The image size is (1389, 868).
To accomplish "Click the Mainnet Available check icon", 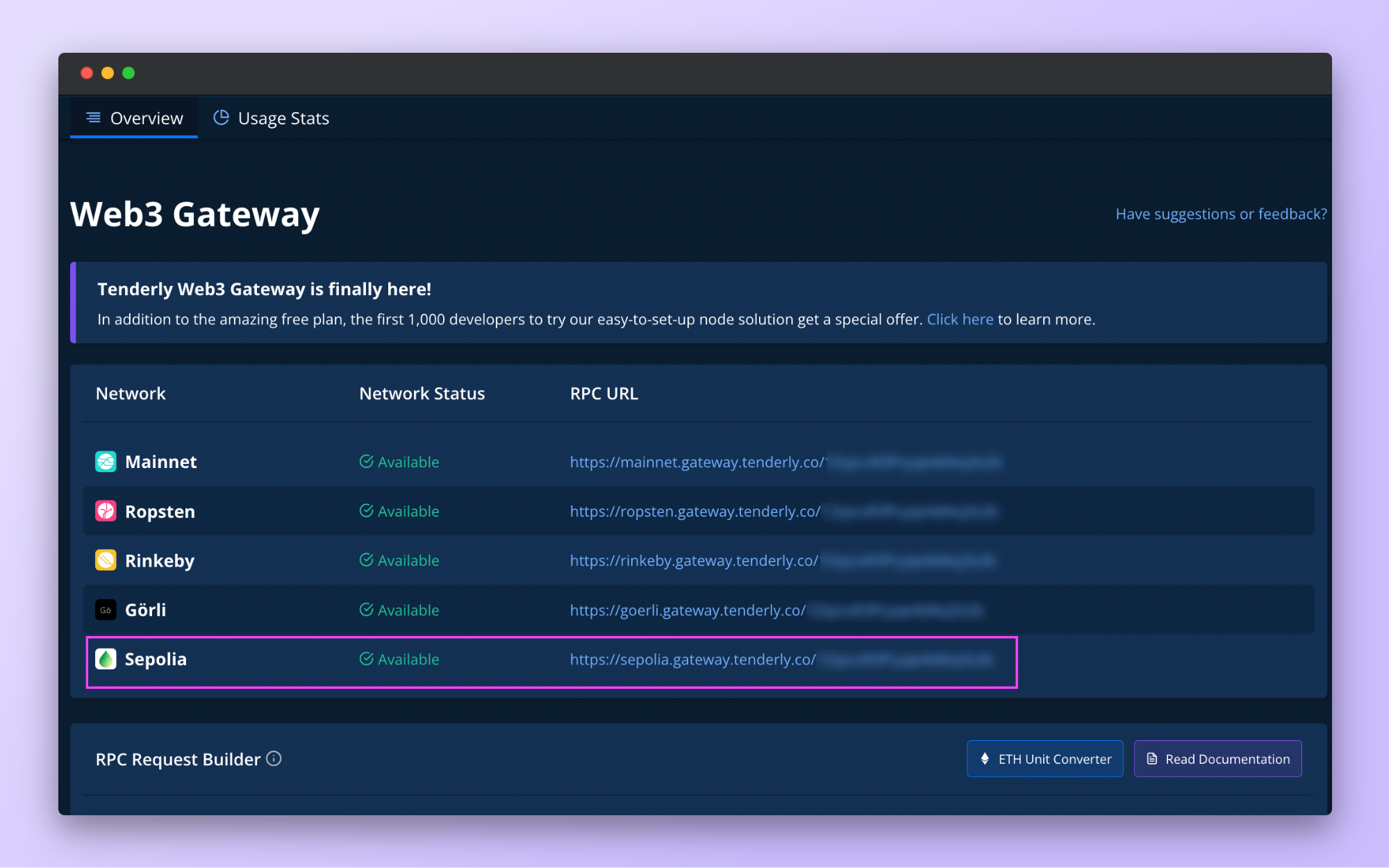I will 367,462.
